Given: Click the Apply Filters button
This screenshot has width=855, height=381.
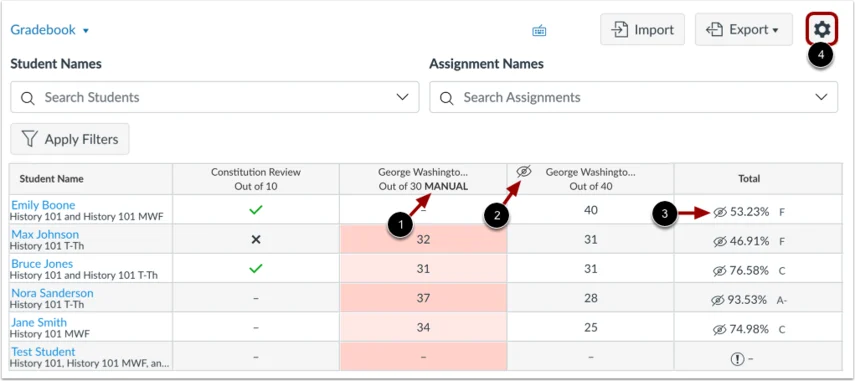Looking at the screenshot, I should [x=70, y=139].
